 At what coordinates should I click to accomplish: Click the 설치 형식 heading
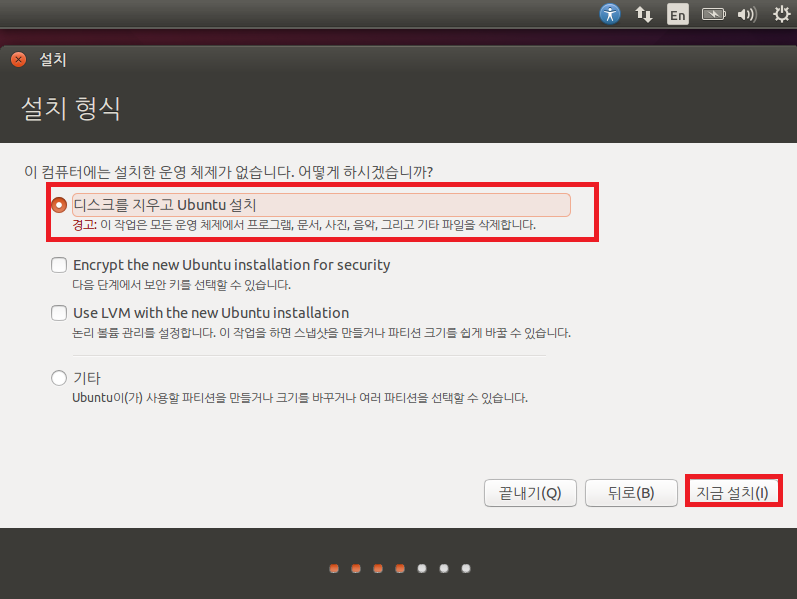pyautogui.click(x=71, y=108)
